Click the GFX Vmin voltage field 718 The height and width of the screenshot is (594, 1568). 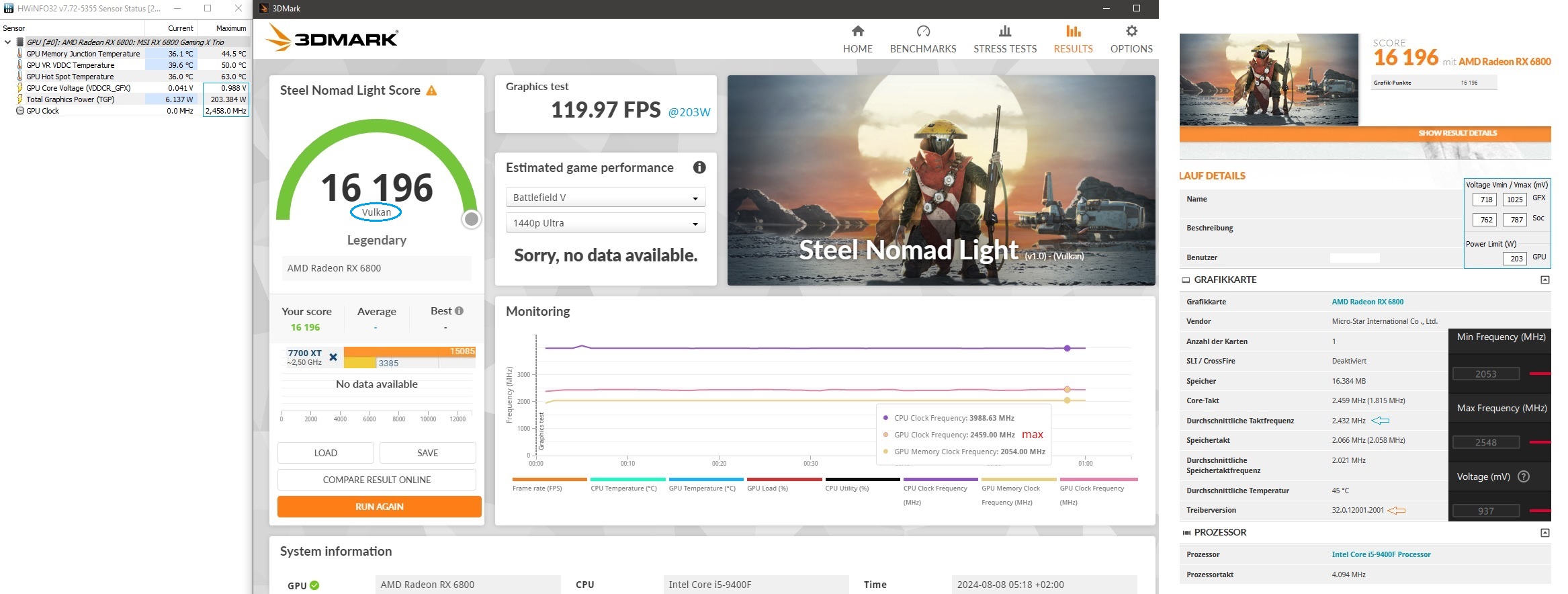(1485, 200)
